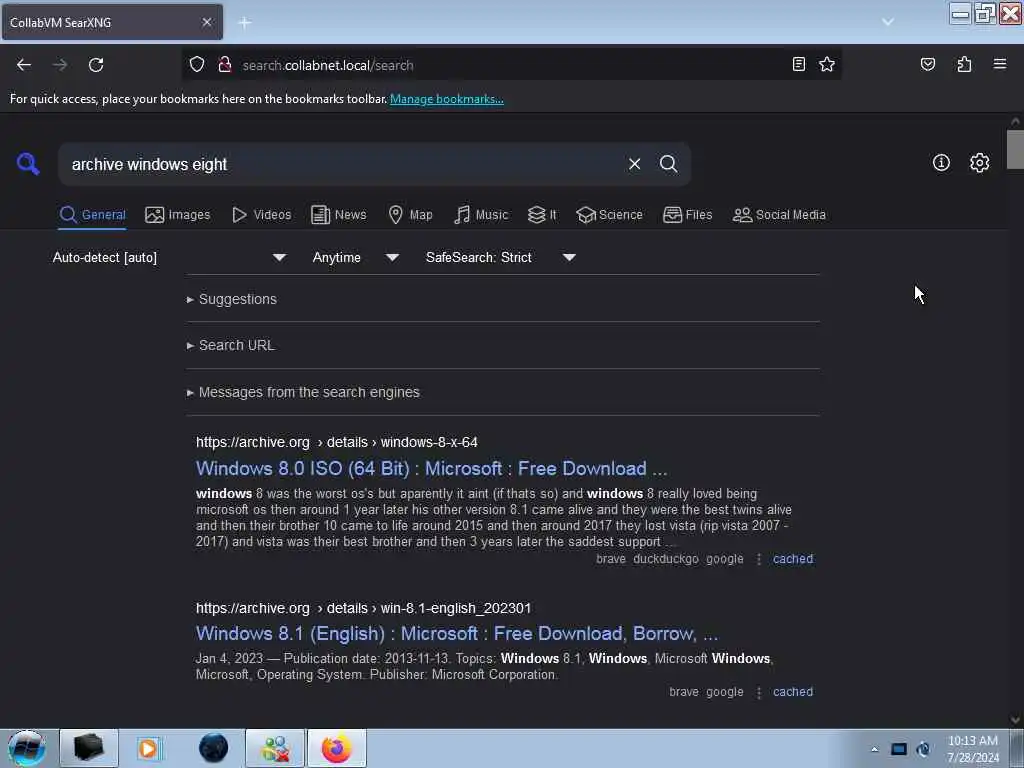This screenshot has height=768, width=1024.
Task: Click the scrollbar down arrow
Action: coord(1015,720)
